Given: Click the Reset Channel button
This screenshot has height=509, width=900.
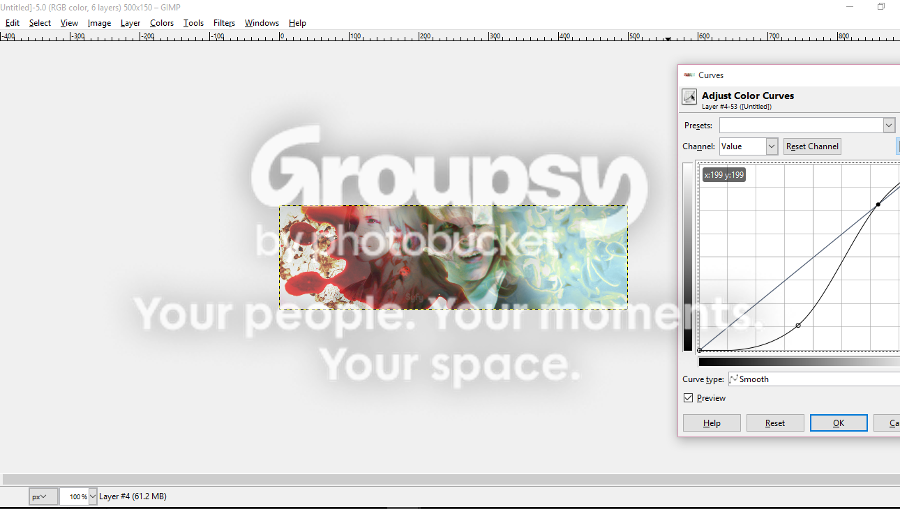Looking at the screenshot, I should [x=812, y=146].
